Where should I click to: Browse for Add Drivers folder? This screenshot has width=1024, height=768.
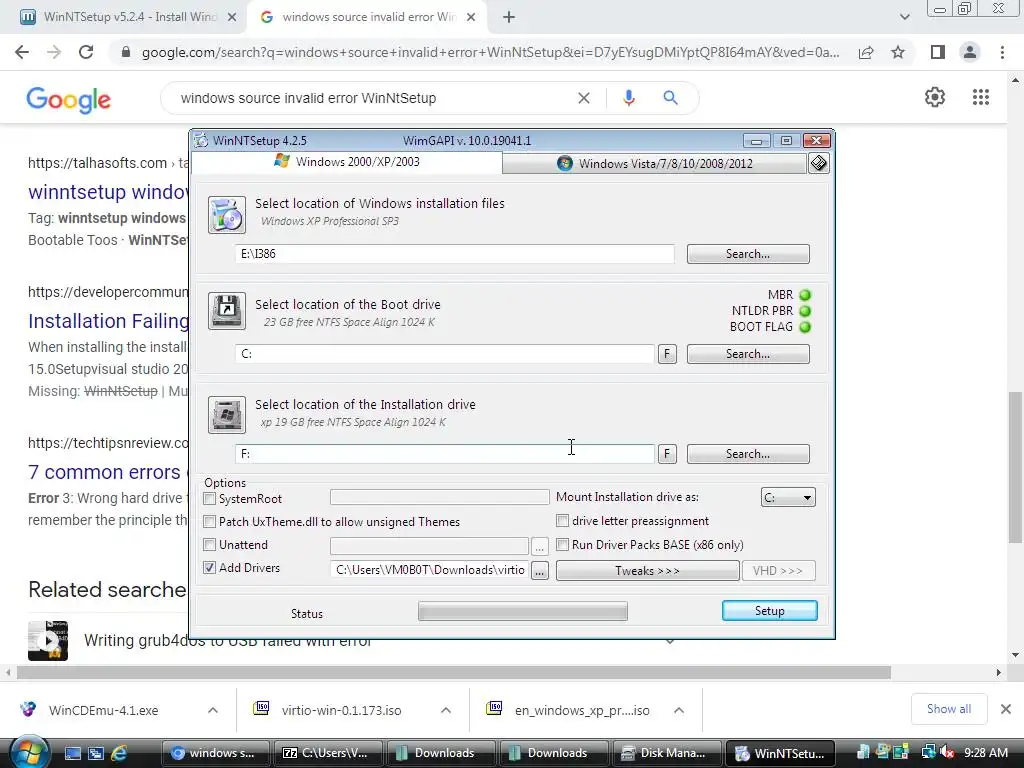tap(539, 571)
